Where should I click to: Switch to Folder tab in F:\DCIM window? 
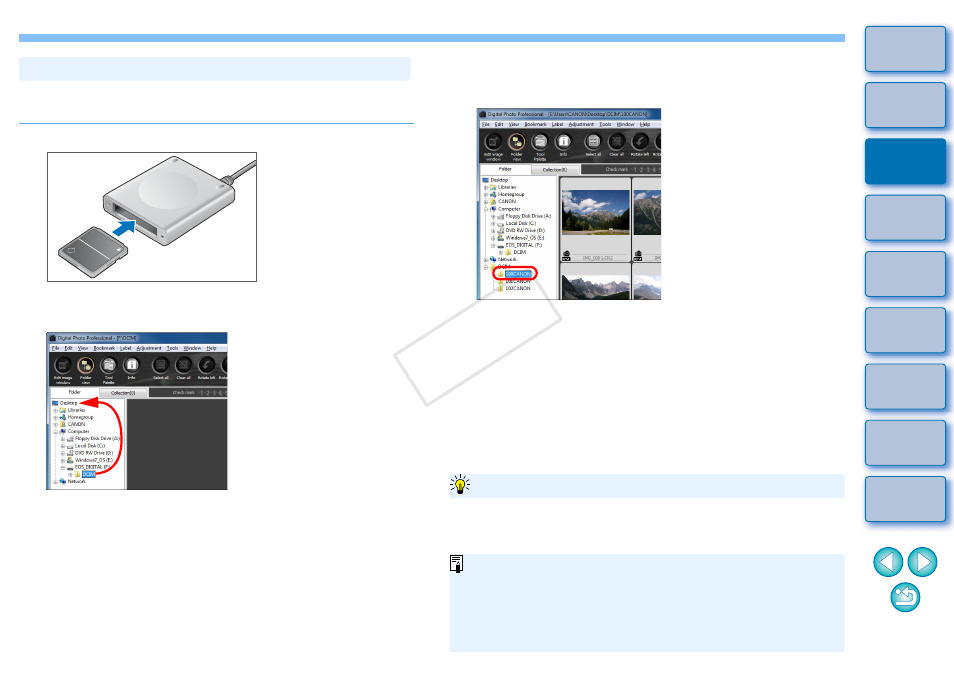74,392
